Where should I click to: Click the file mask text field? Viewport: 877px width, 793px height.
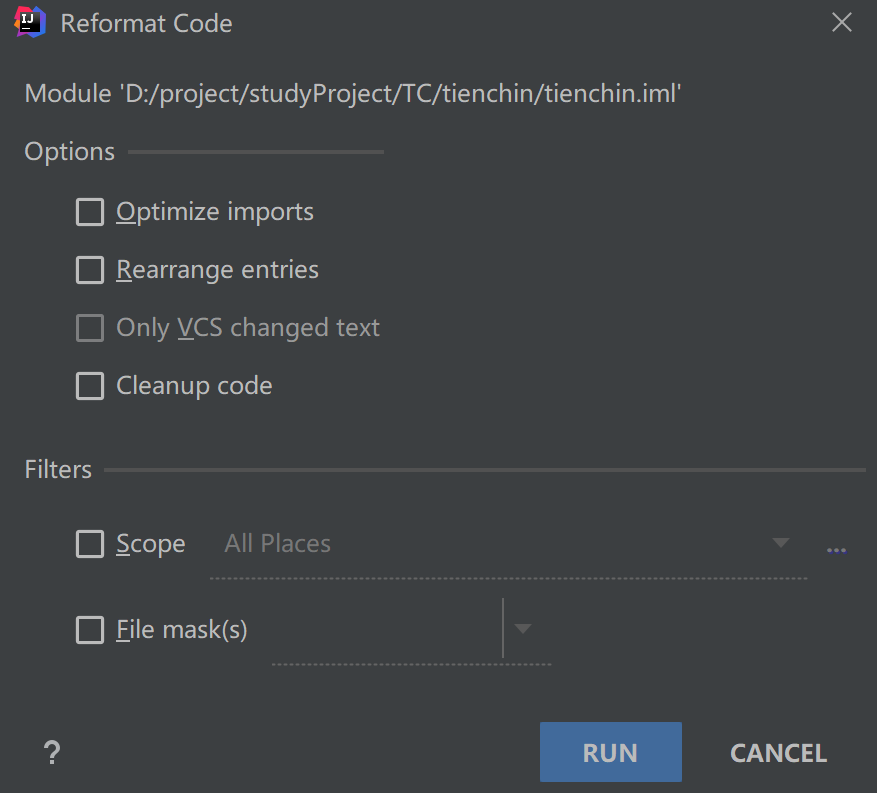pos(385,630)
